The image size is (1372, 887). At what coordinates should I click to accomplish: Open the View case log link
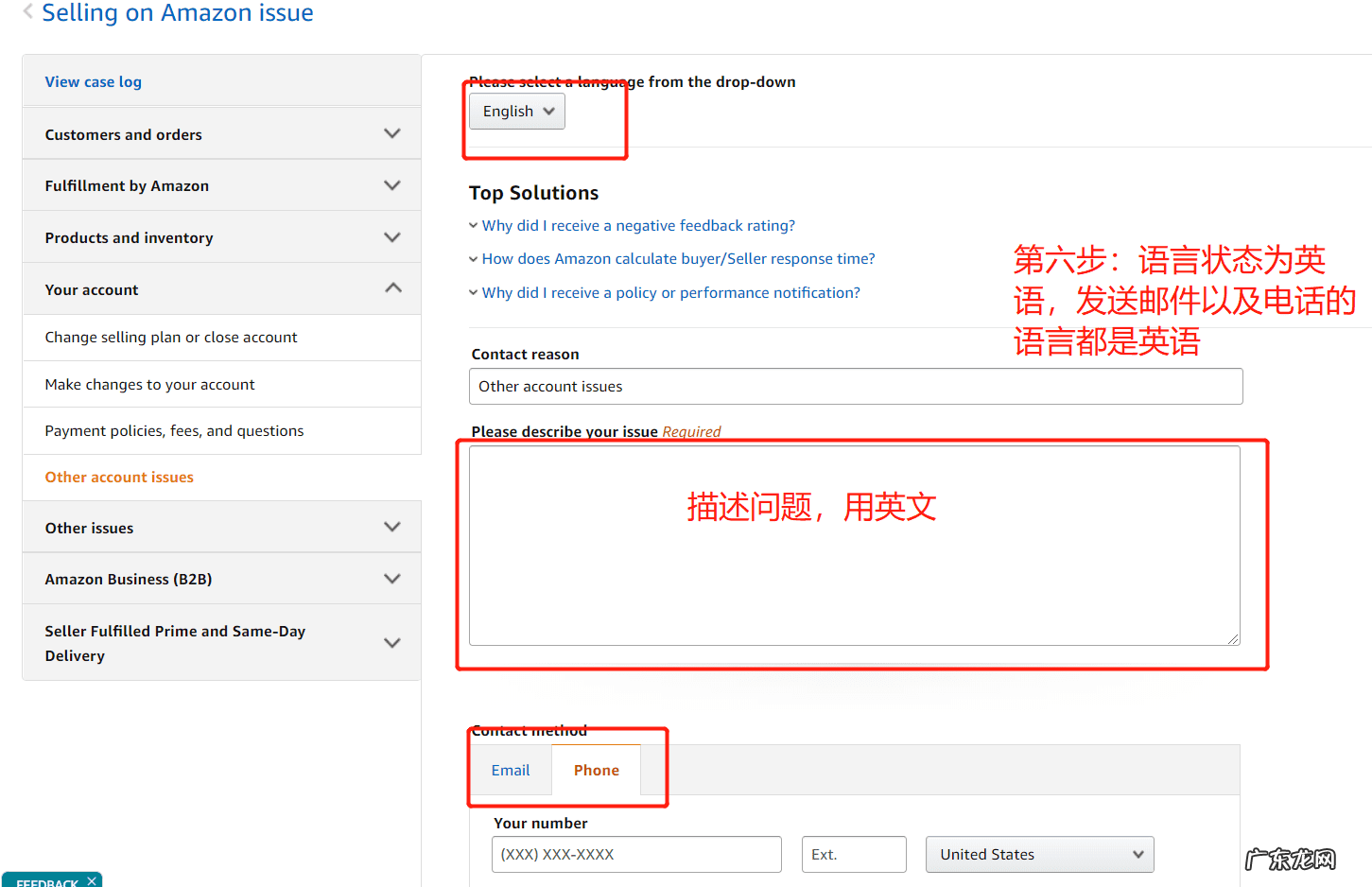(94, 82)
